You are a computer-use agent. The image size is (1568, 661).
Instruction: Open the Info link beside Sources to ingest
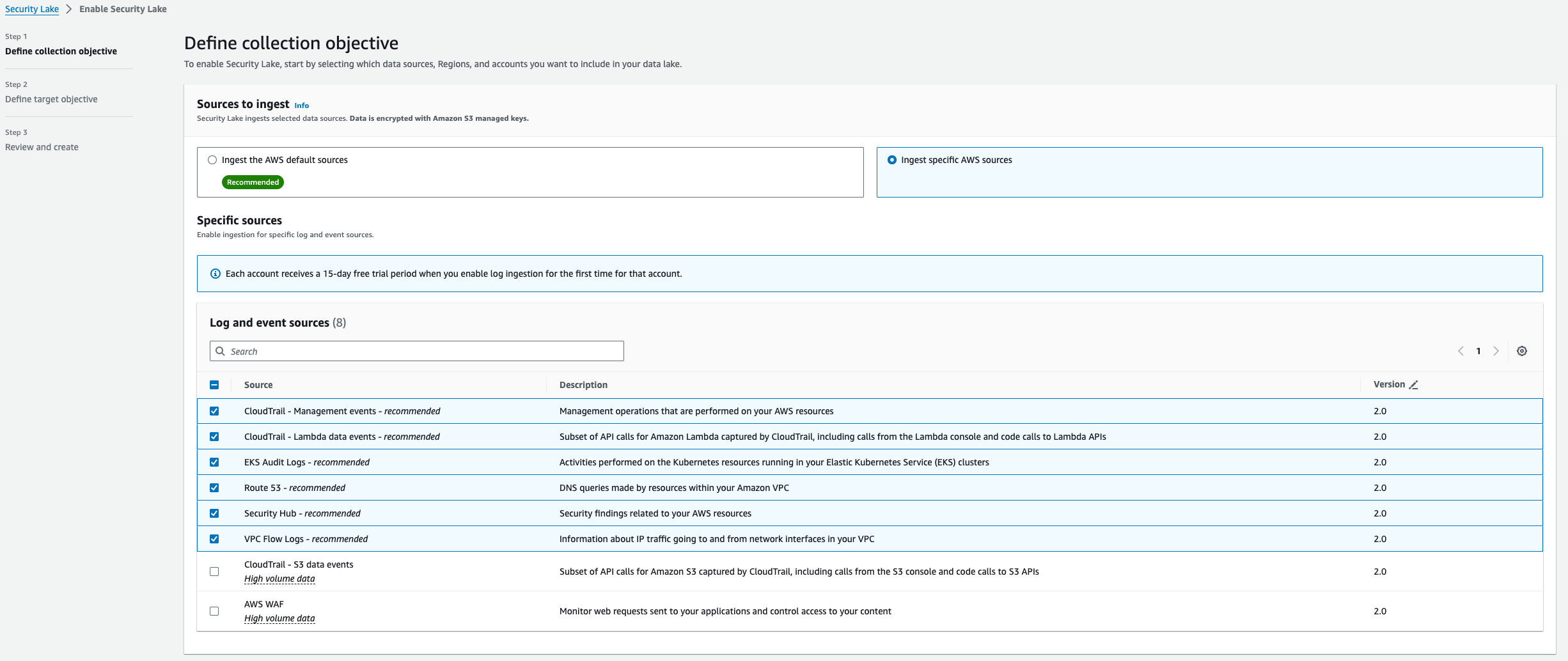point(301,105)
